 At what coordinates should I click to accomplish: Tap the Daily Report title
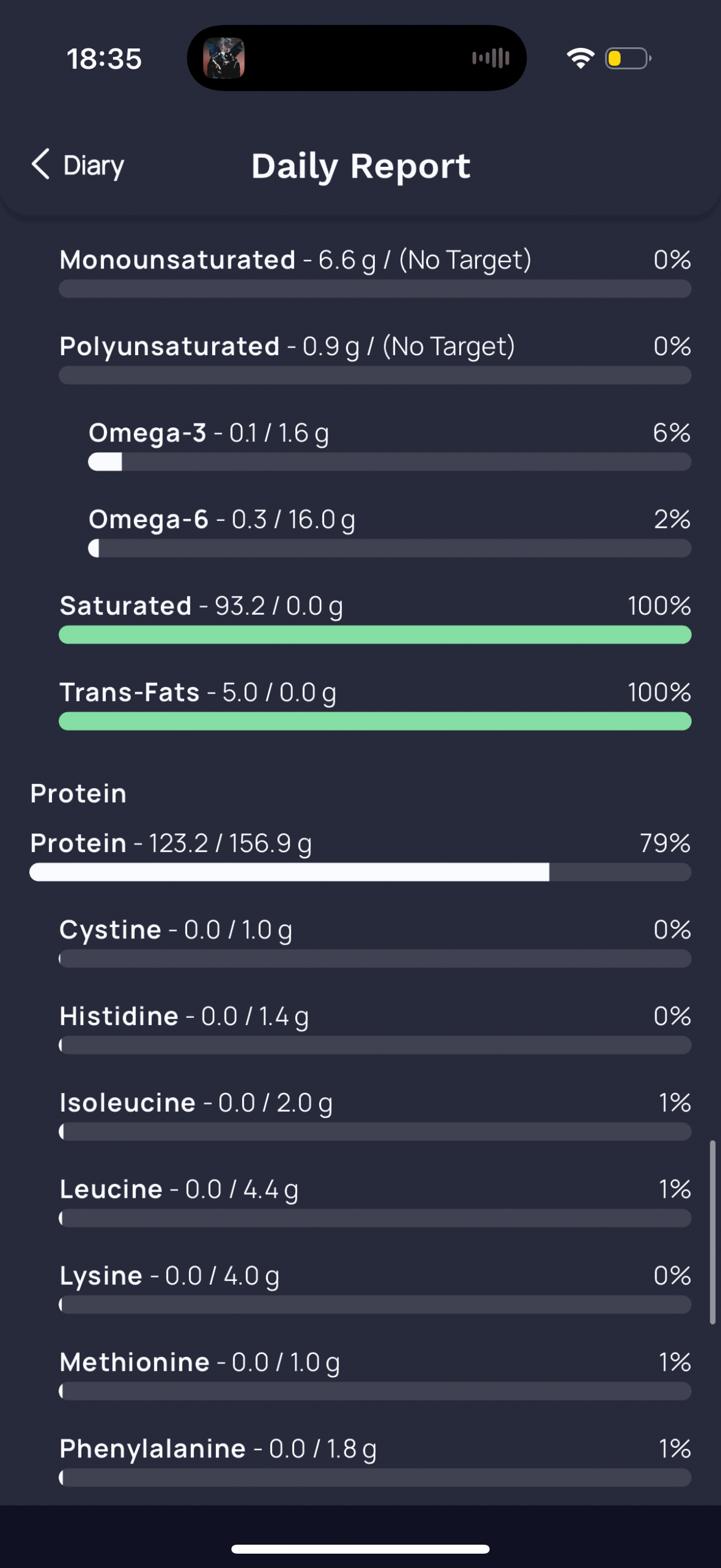click(361, 166)
